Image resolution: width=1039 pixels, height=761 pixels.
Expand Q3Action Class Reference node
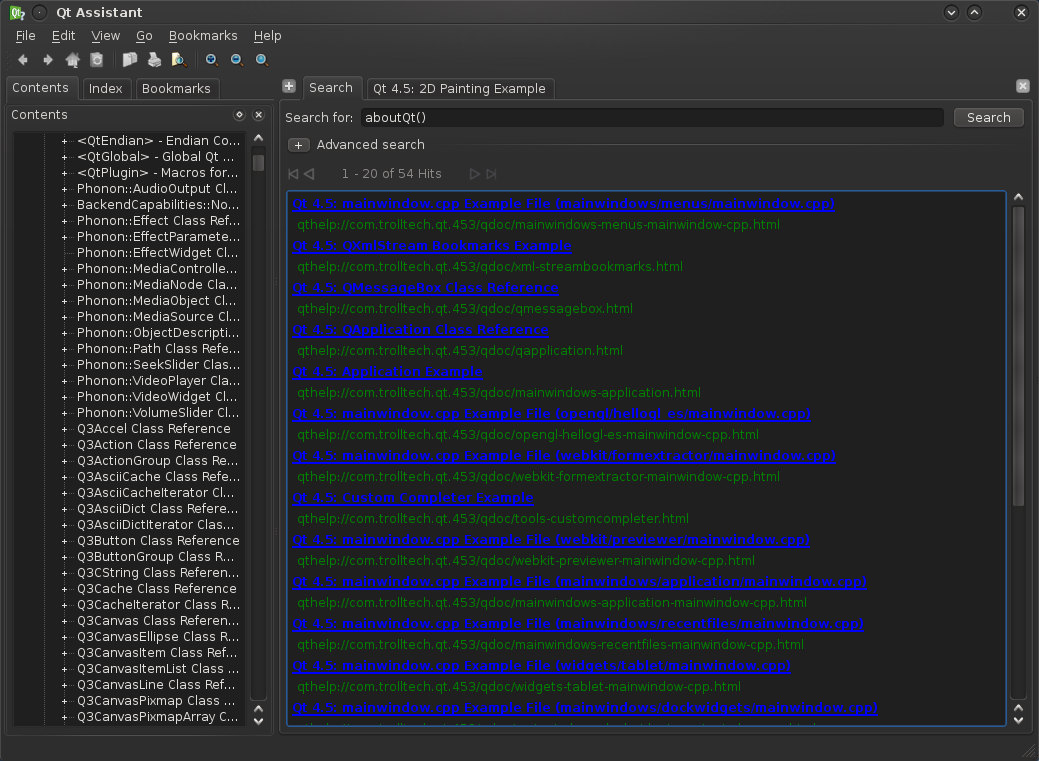(x=64, y=445)
